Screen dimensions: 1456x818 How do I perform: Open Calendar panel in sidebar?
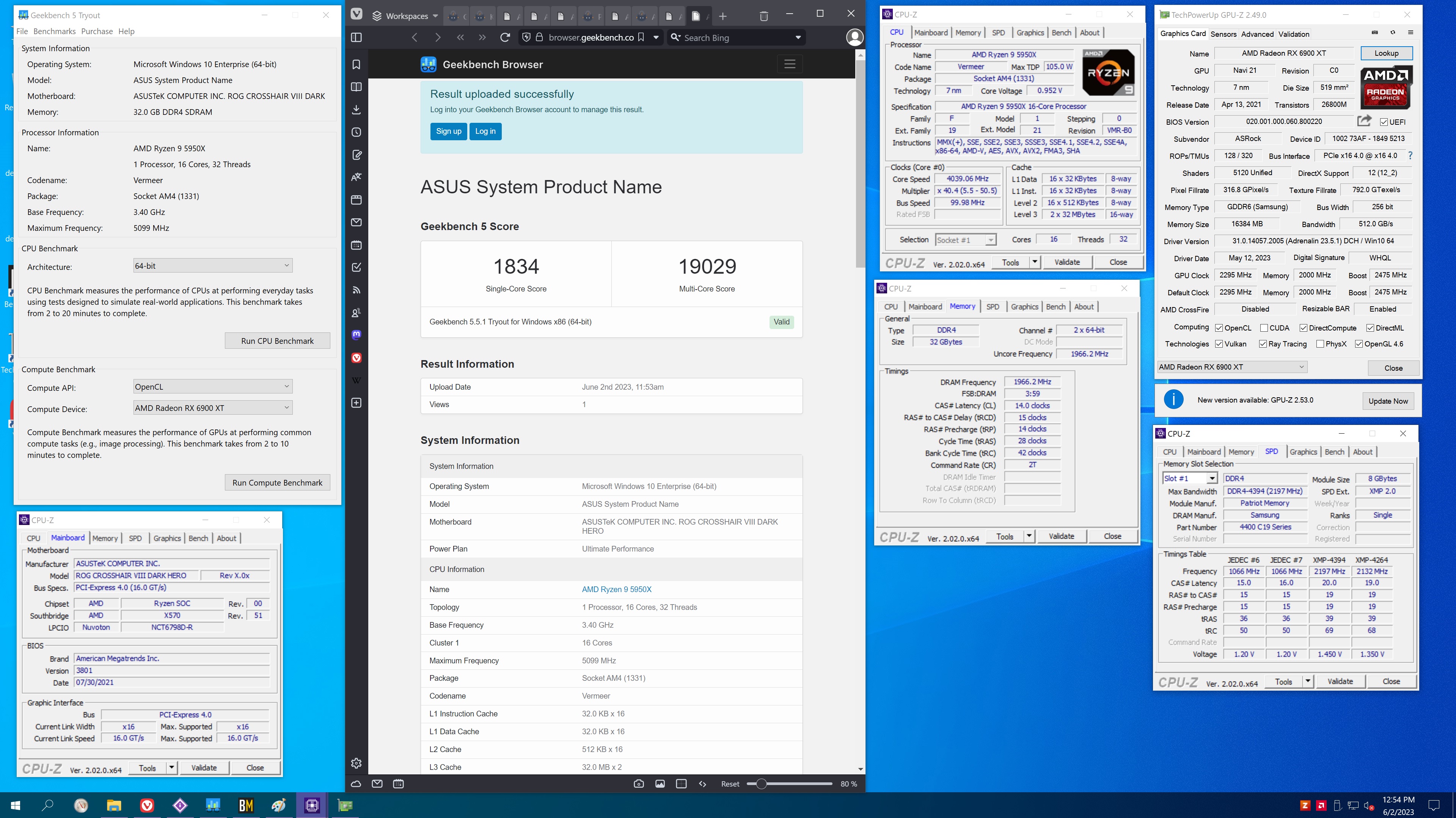coord(356,245)
